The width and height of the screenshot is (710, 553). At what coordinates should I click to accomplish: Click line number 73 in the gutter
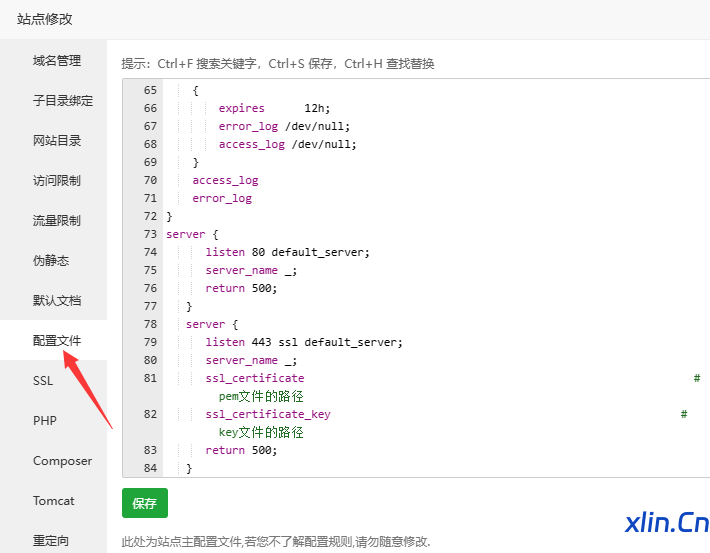[x=150, y=234]
